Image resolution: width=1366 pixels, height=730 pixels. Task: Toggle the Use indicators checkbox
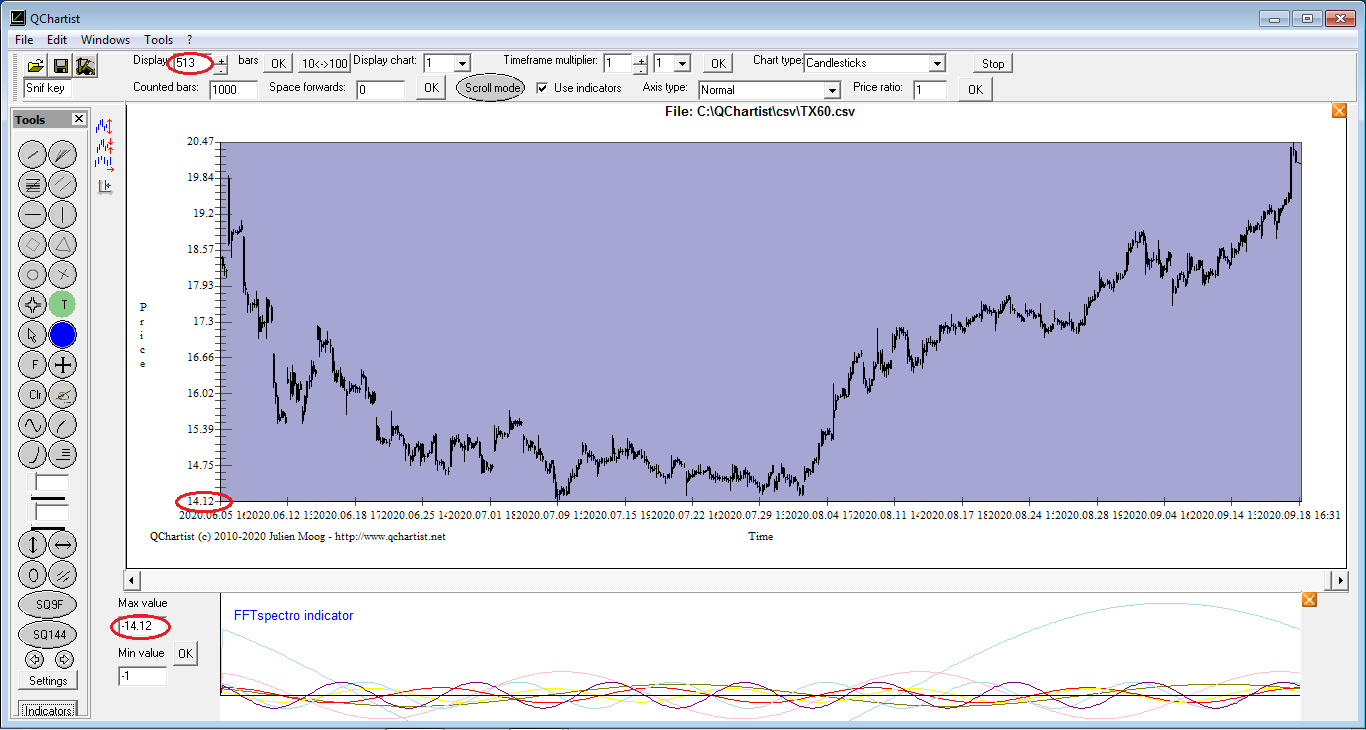pyautogui.click(x=542, y=88)
